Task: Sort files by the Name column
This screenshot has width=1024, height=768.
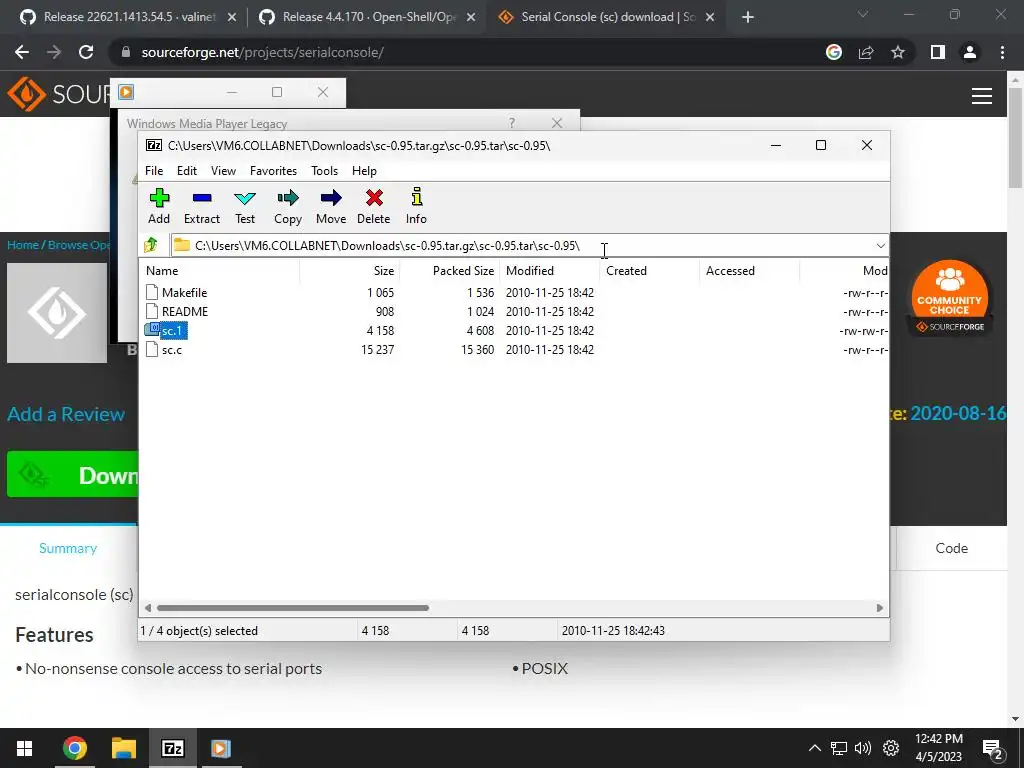Action: (x=221, y=270)
